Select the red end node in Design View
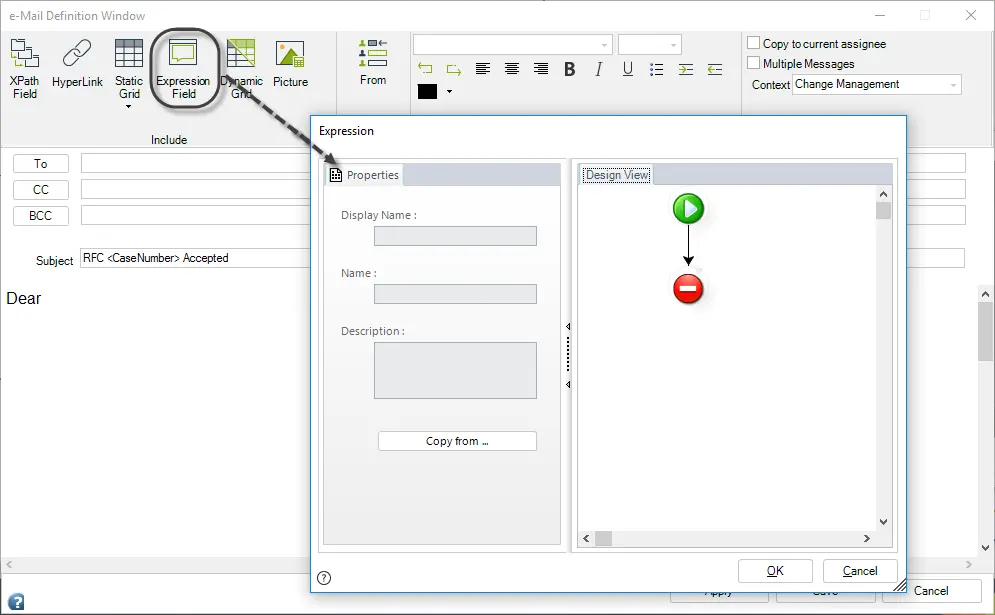 click(x=689, y=289)
